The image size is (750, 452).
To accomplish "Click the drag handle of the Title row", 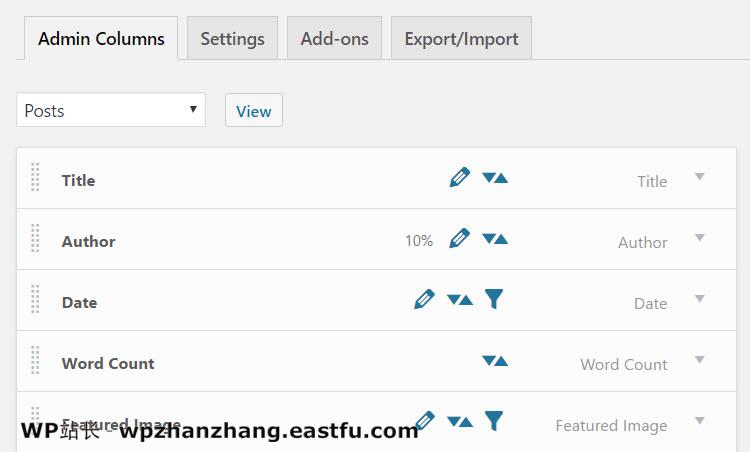I will click(x=36, y=178).
